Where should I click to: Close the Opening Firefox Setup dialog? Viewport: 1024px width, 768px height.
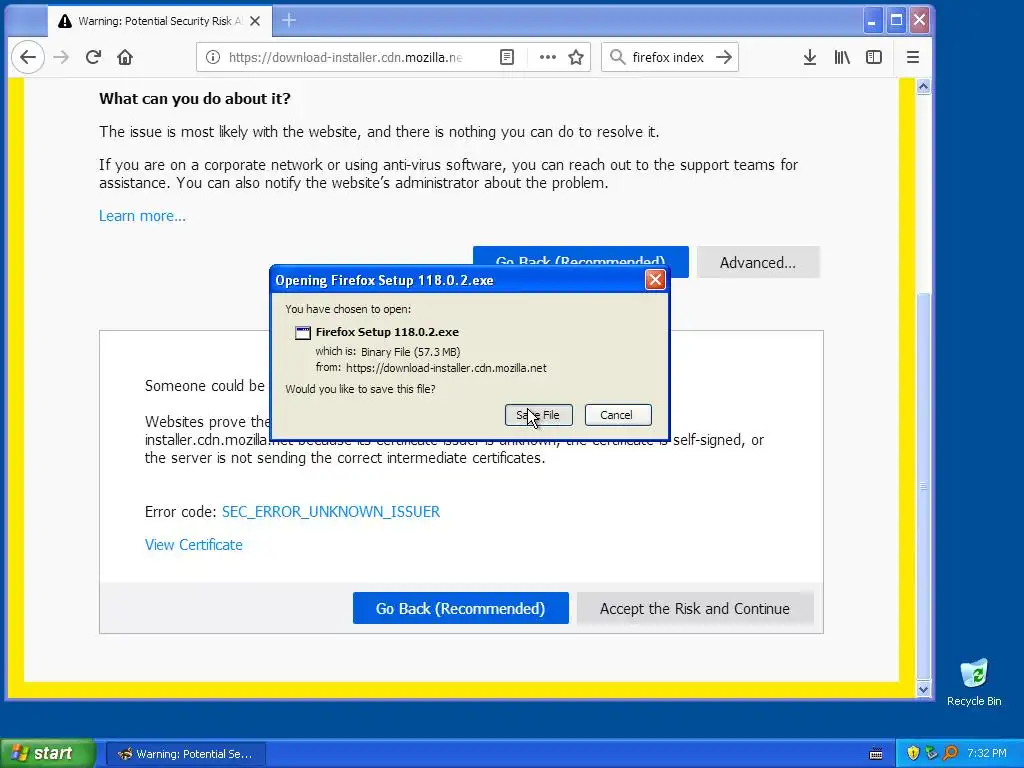click(655, 280)
